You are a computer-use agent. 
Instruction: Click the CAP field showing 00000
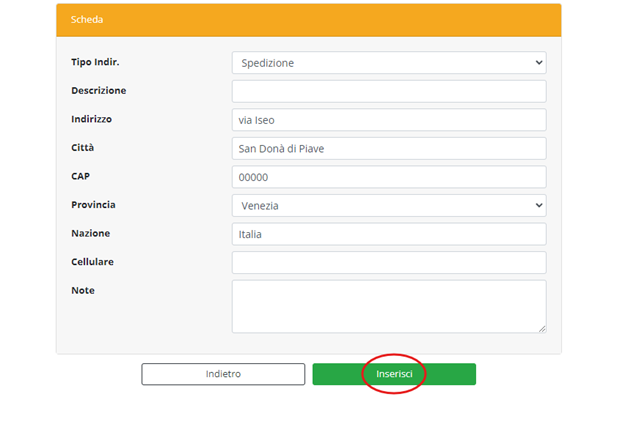(x=388, y=177)
